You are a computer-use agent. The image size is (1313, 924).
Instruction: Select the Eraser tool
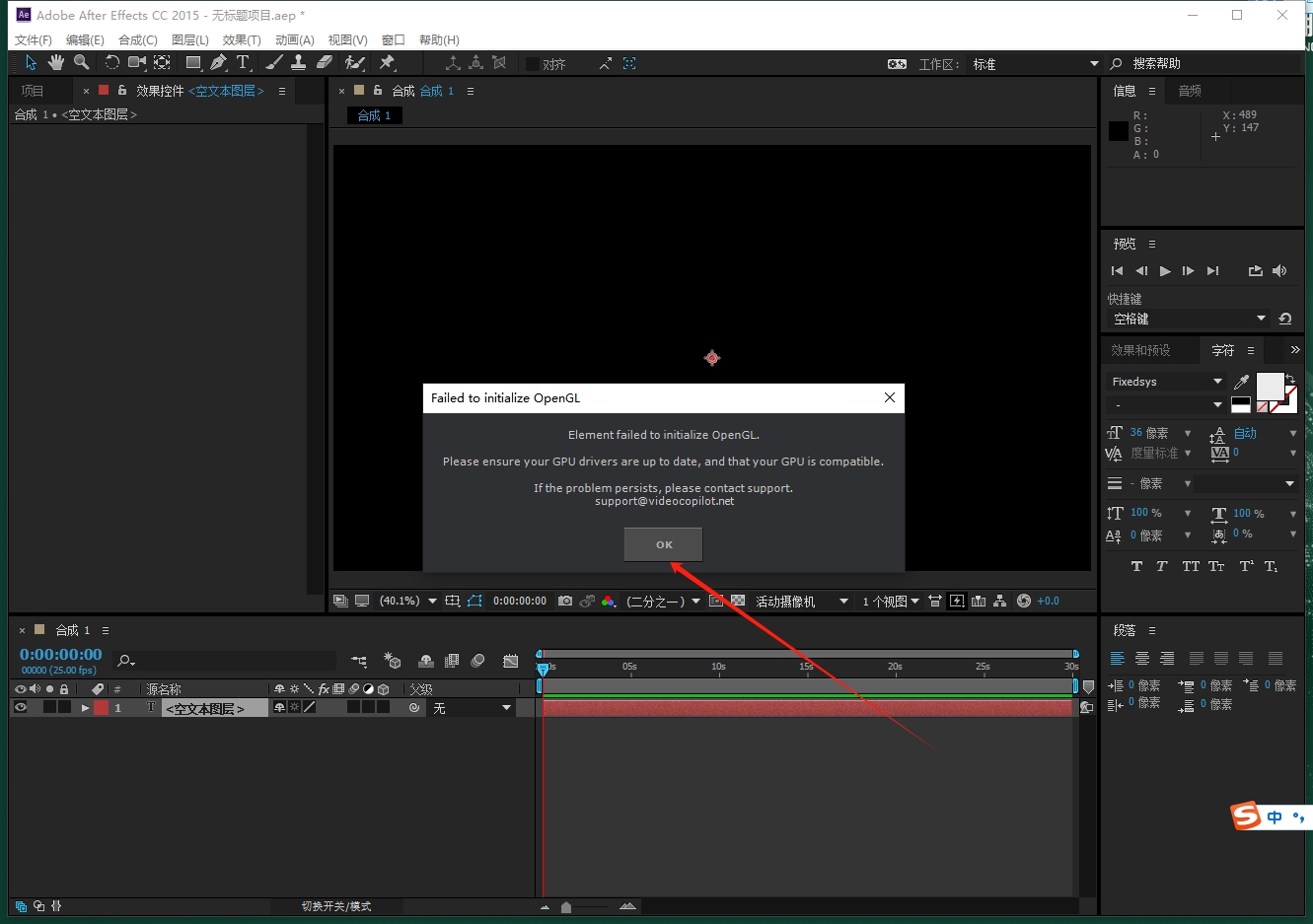pyautogui.click(x=325, y=63)
